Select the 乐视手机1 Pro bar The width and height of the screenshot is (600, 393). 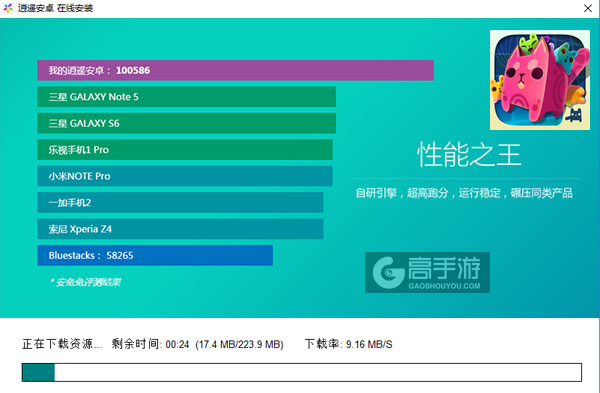(185, 150)
